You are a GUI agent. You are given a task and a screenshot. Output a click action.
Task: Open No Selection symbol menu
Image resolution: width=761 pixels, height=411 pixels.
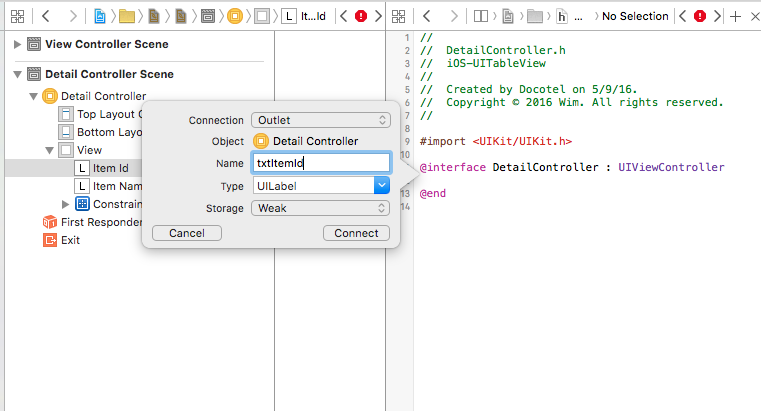(635, 16)
